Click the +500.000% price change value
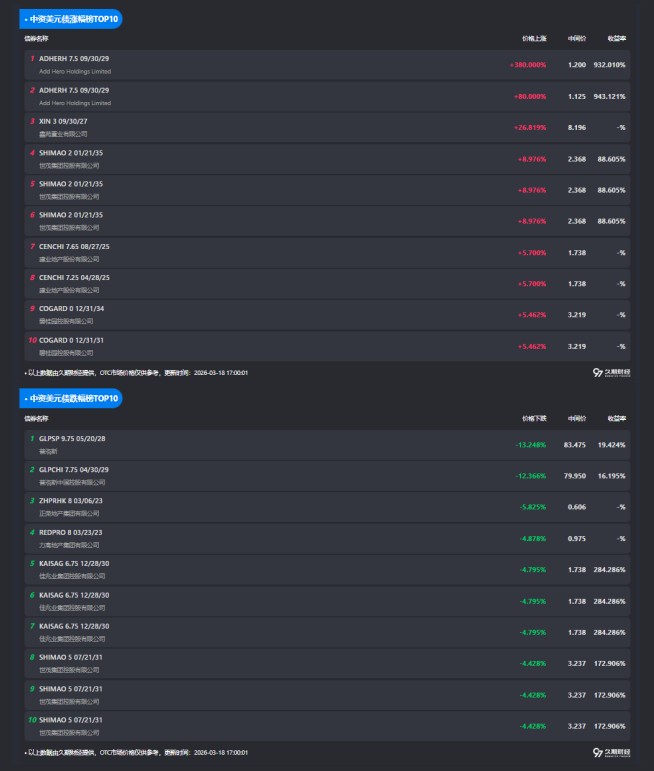Image resolution: width=654 pixels, height=771 pixels. 527,65
